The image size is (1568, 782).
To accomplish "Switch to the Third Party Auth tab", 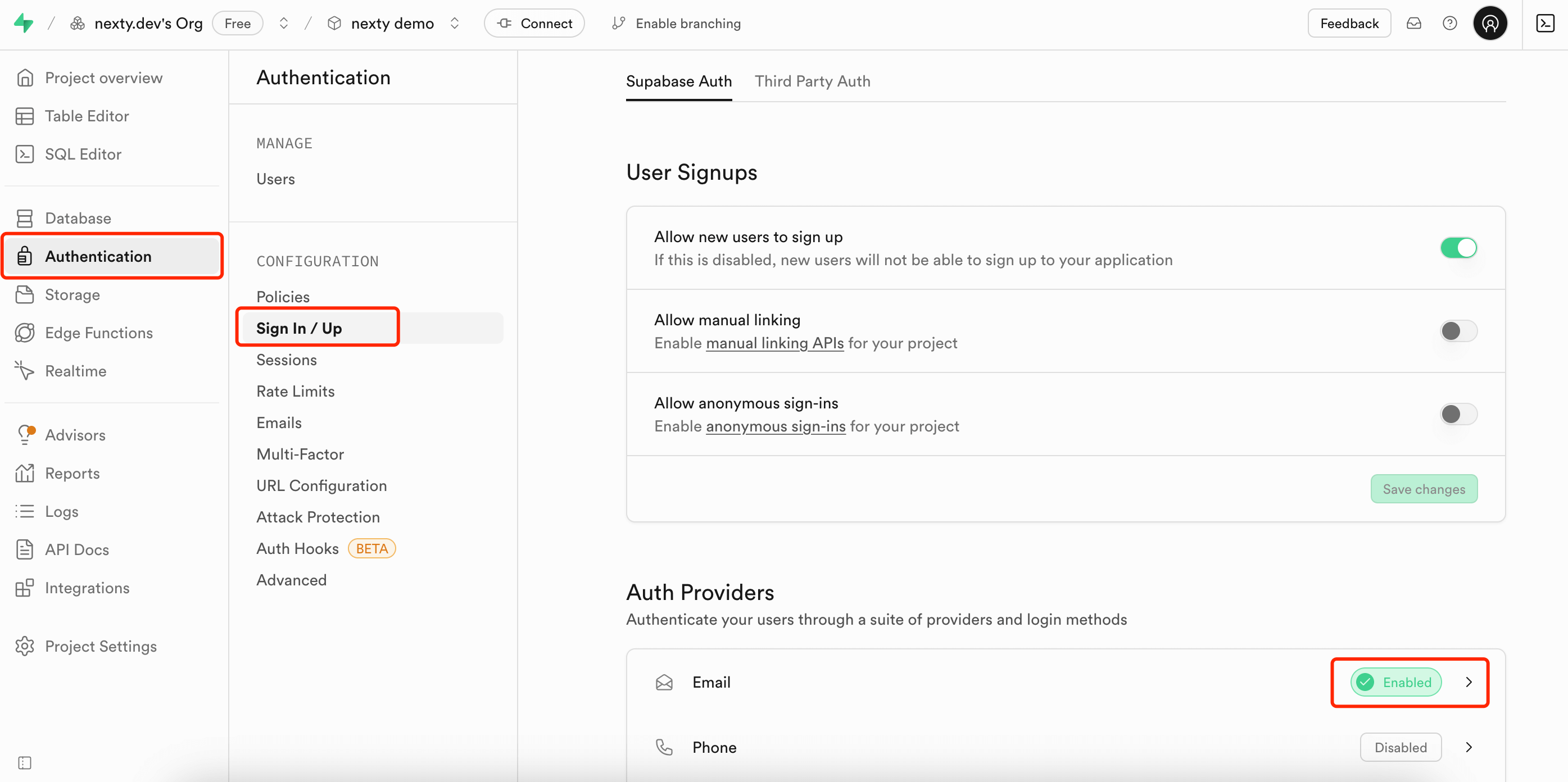I will (x=812, y=81).
